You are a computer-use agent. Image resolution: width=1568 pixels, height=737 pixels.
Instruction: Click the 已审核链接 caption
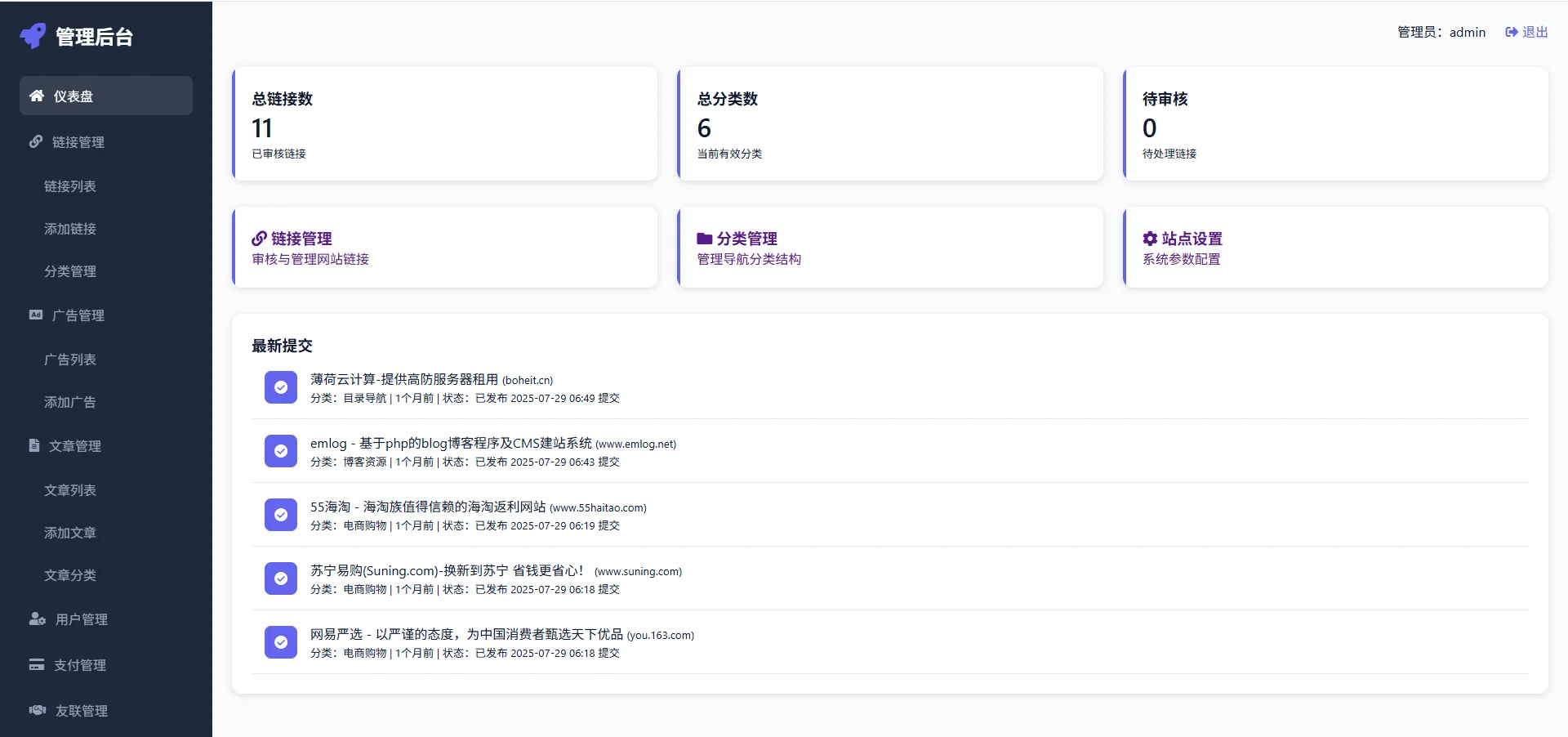278,154
